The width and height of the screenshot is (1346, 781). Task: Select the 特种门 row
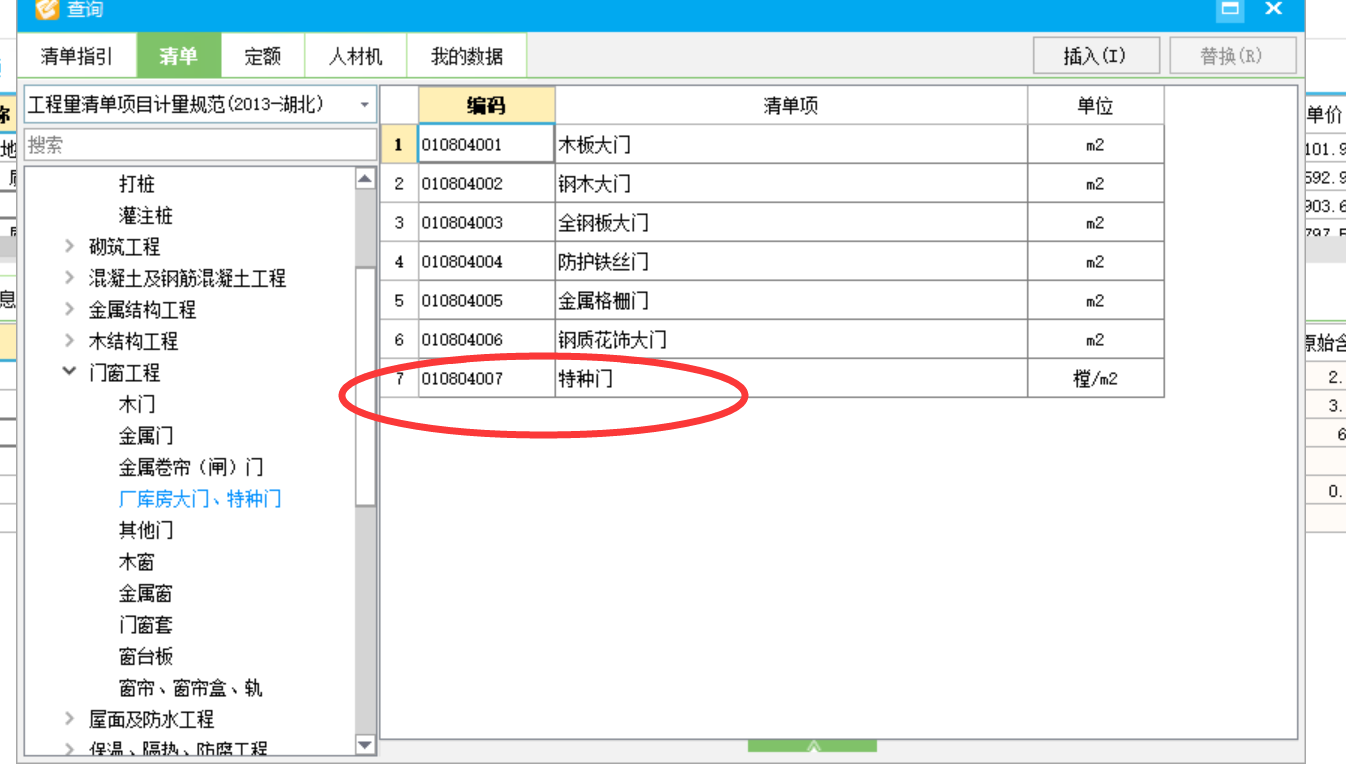[x=772, y=379]
